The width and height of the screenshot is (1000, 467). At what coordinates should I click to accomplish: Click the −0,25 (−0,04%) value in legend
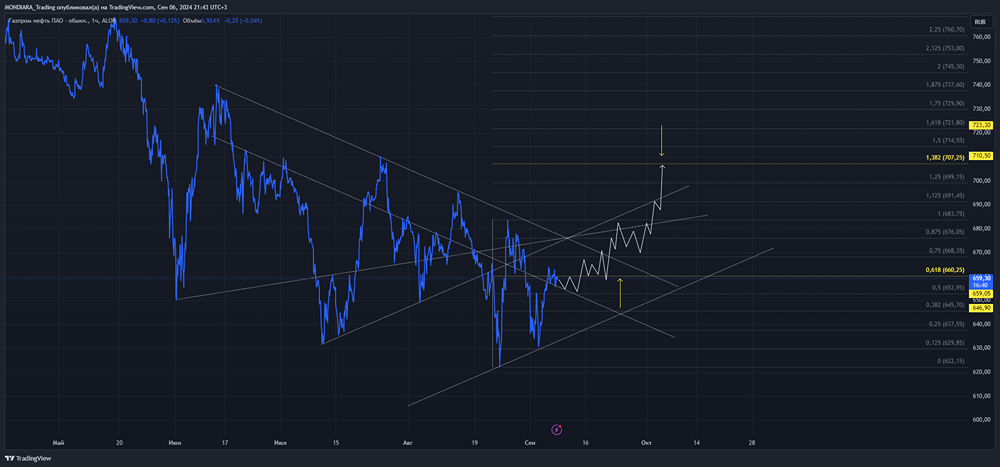point(243,20)
